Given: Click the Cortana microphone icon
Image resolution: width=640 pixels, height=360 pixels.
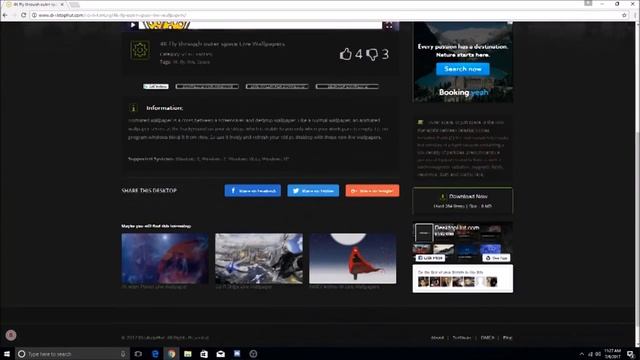Looking at the screenshot, I should [123, 354].
